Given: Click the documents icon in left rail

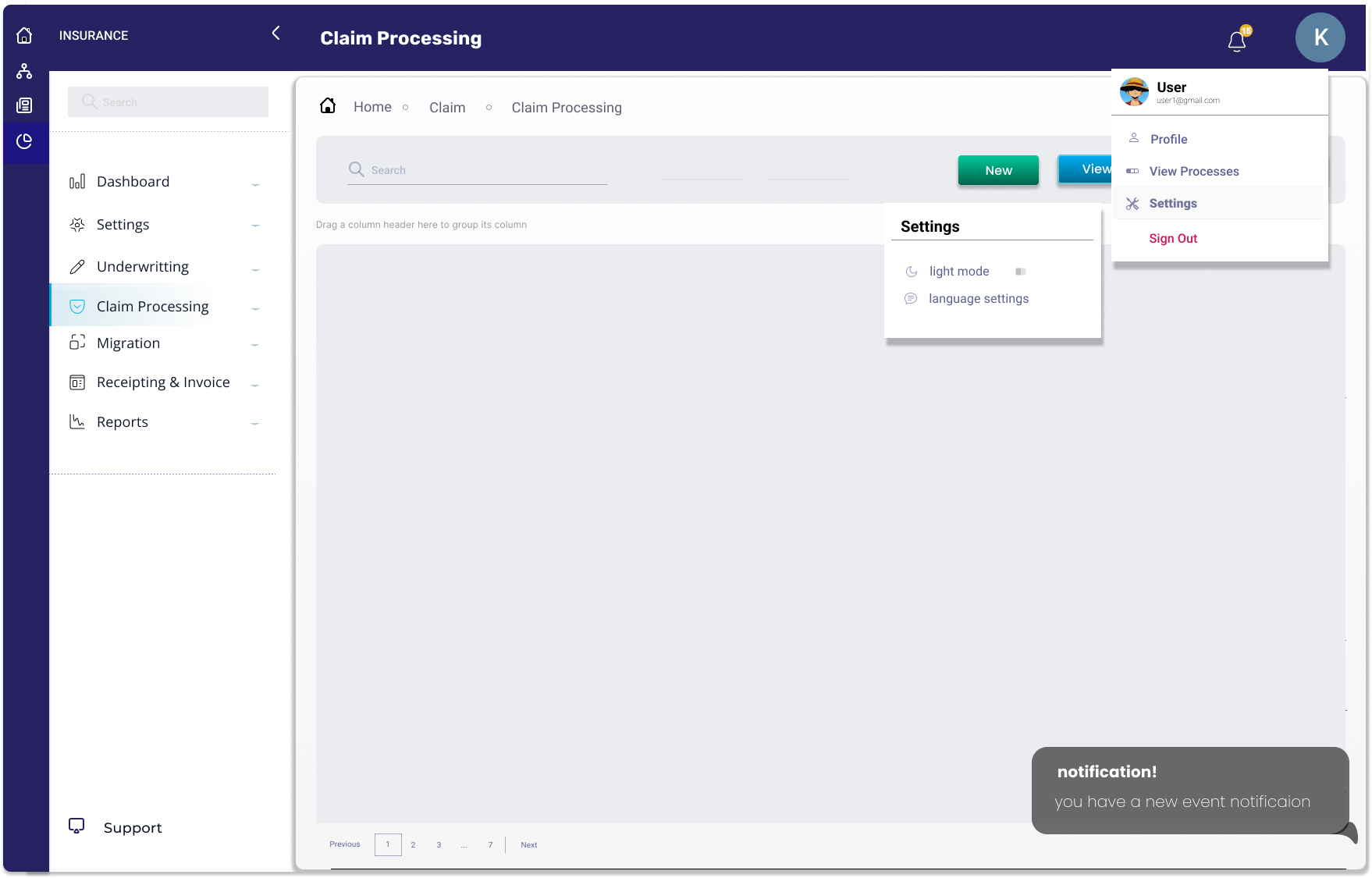Looking at the screenshot, I should tap(24, 105).
